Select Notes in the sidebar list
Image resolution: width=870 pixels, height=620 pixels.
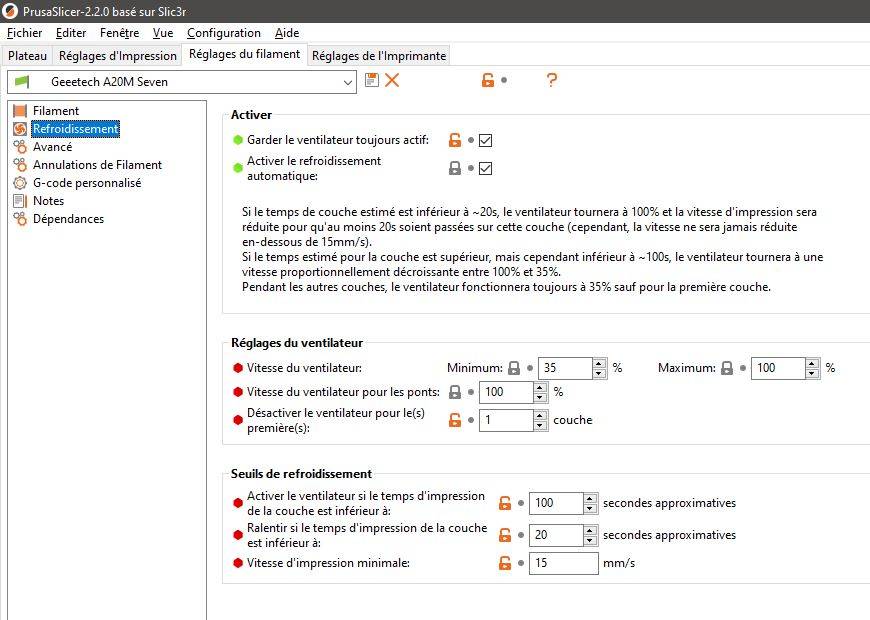(x=48, y=201)
